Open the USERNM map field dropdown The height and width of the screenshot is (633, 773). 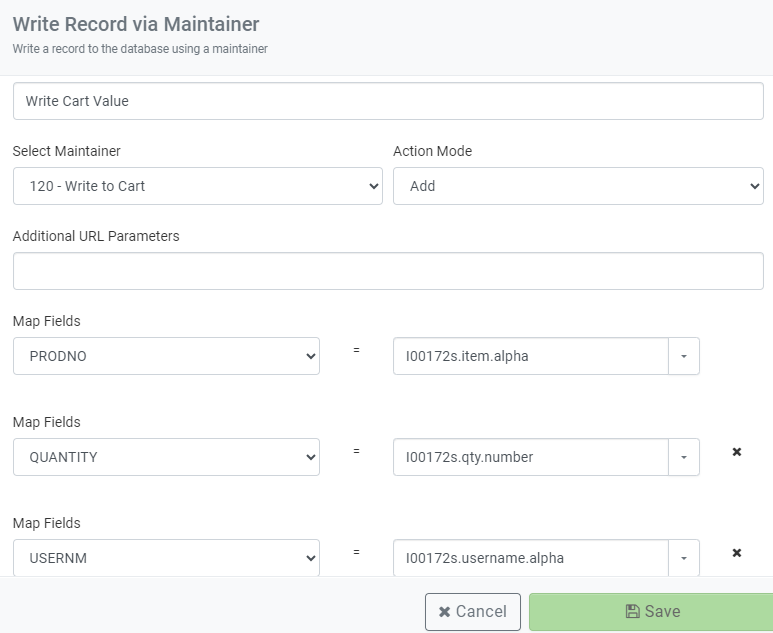[166, 558]
